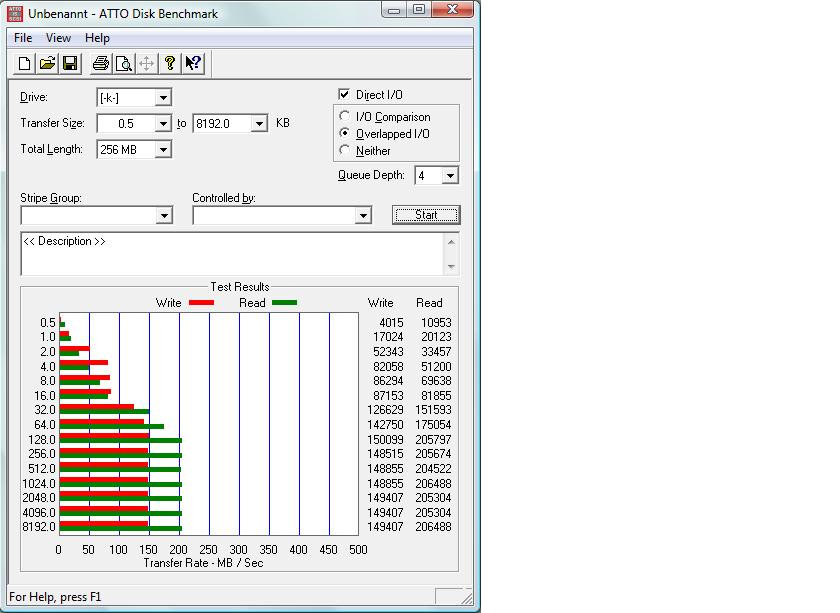Click the write value 150099
840x613 pixels.
click(x=385, y=439)
